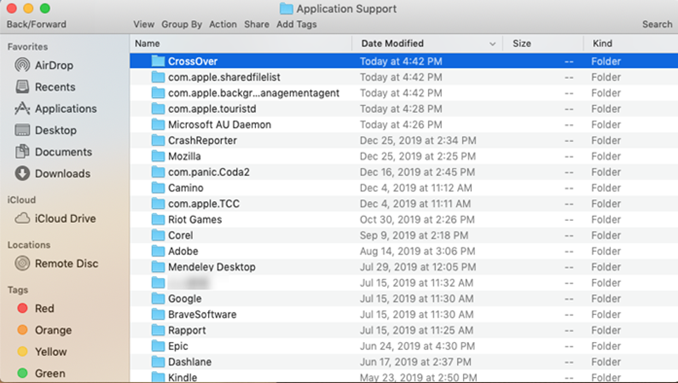Click Add Tags in the toolbar
The image size is (678, 383).
click(x=297, y=24)
